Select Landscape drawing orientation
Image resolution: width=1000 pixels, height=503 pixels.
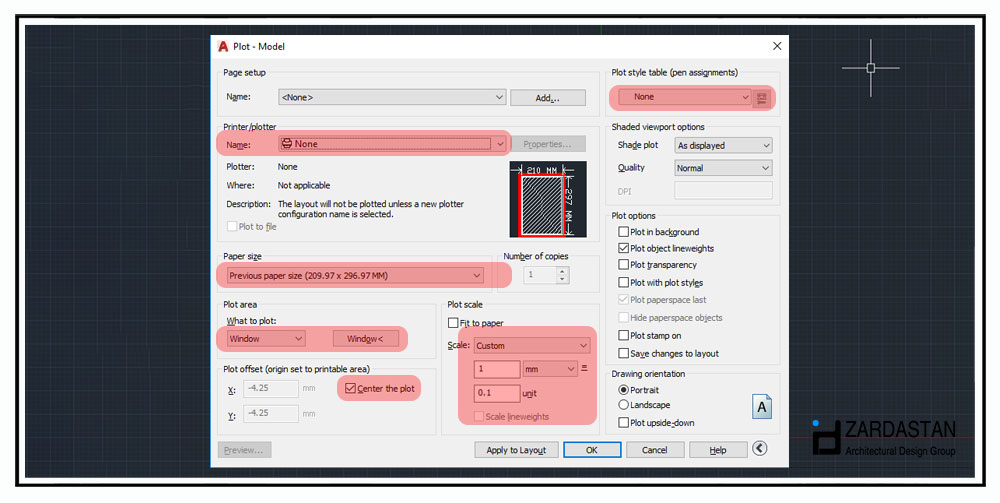[624, 405]
